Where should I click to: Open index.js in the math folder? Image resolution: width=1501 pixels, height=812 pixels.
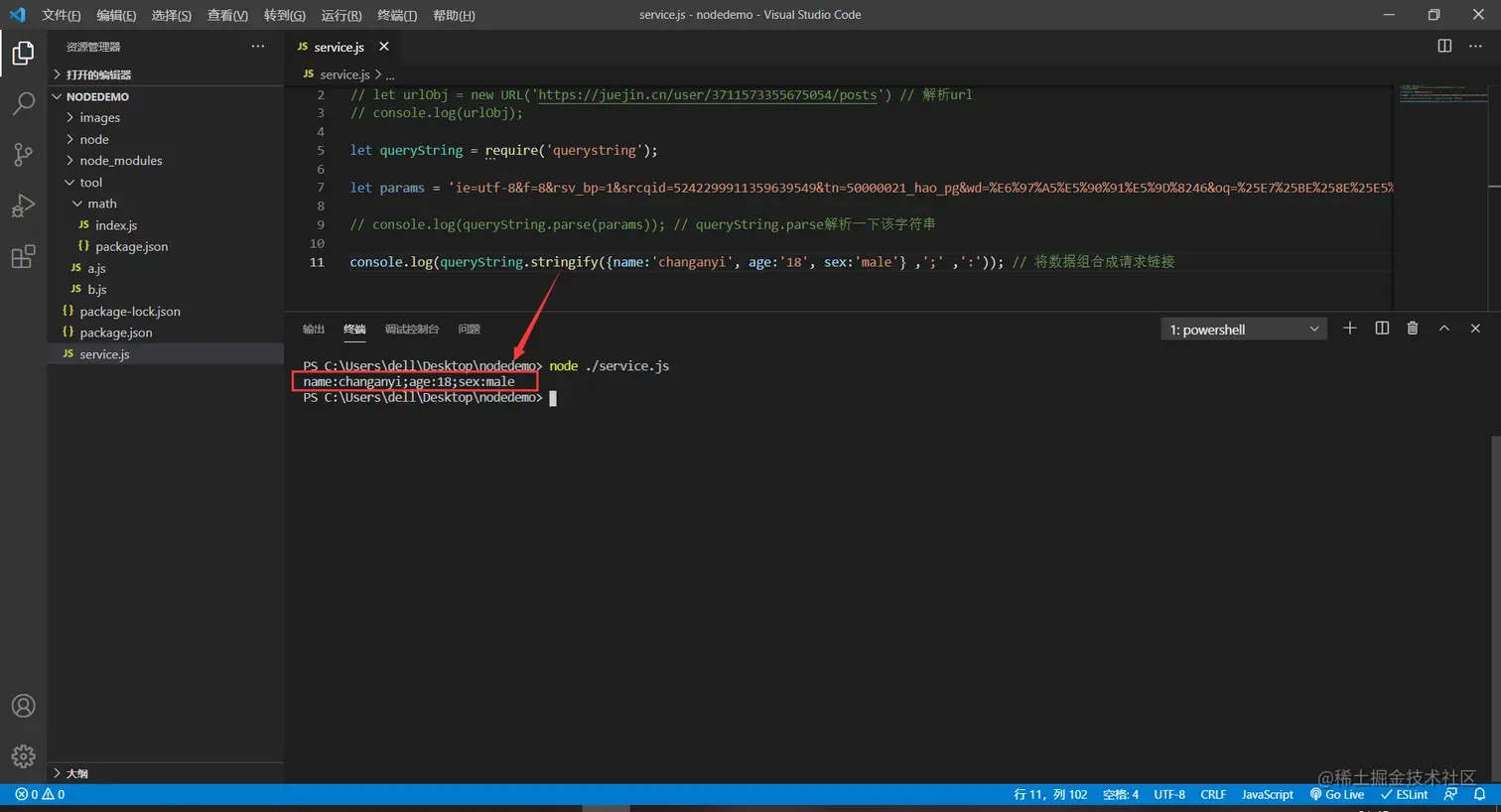point(166,225)
